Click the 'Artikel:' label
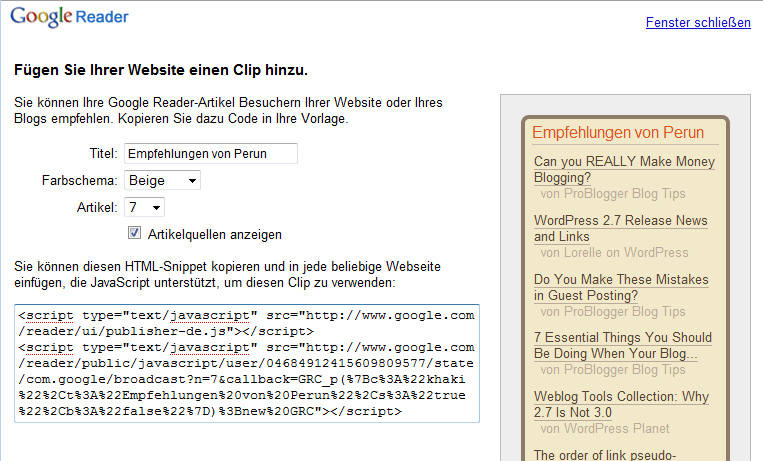Viewport: 763px width, 461px height. pyautogui.click(x=97, y=207)
